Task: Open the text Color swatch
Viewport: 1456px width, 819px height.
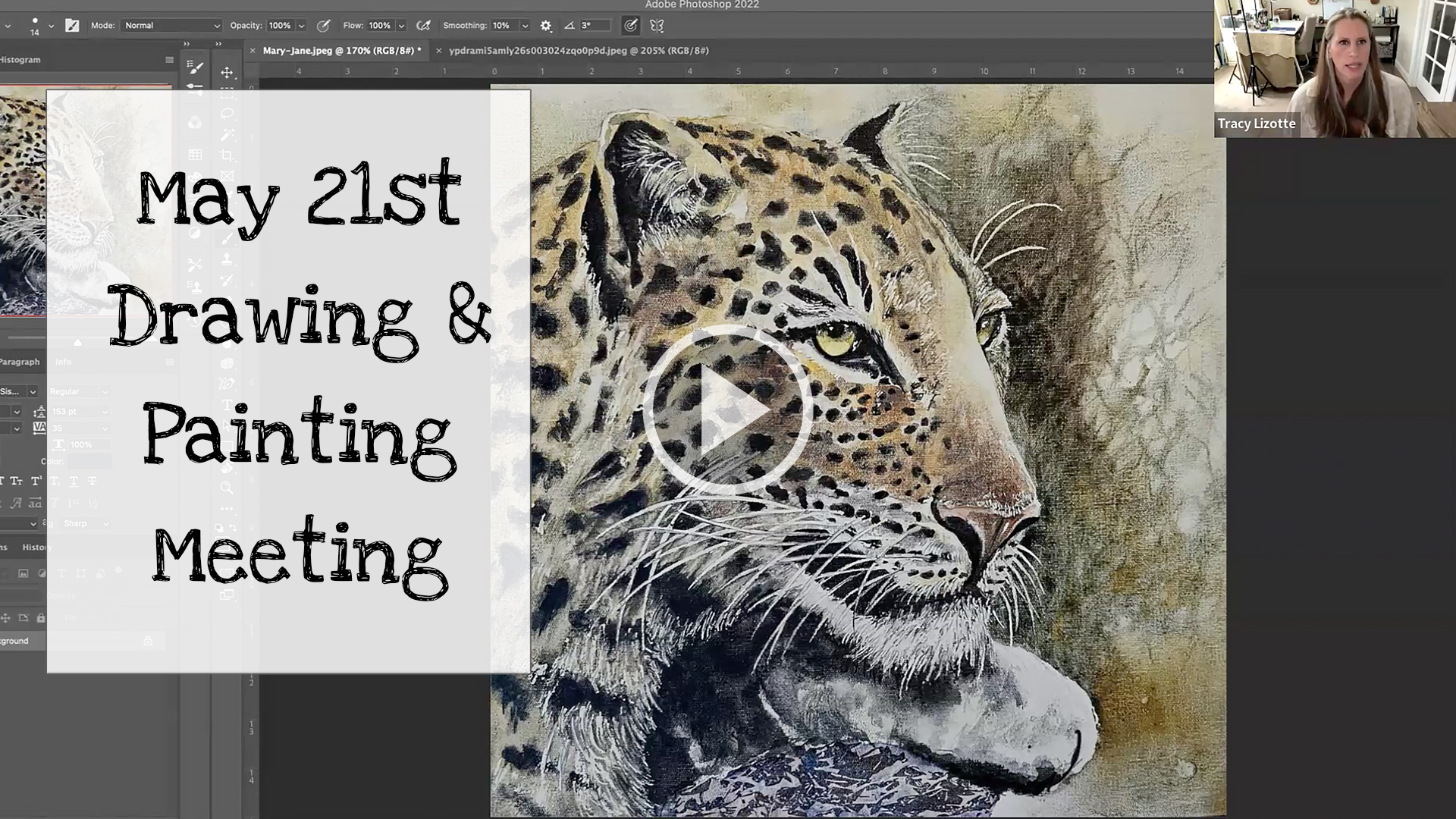Action: (x=89, y=462)
